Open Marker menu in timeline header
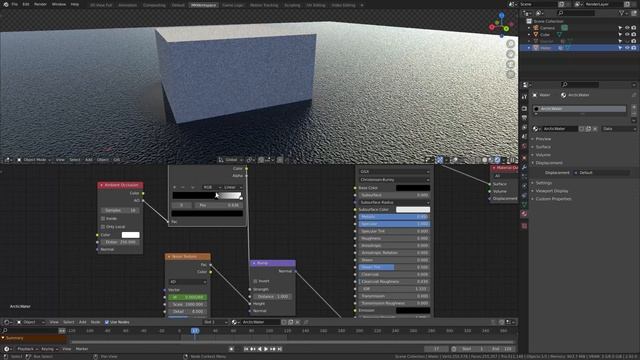Screen dimensions: 640x360 coord(82,349)
